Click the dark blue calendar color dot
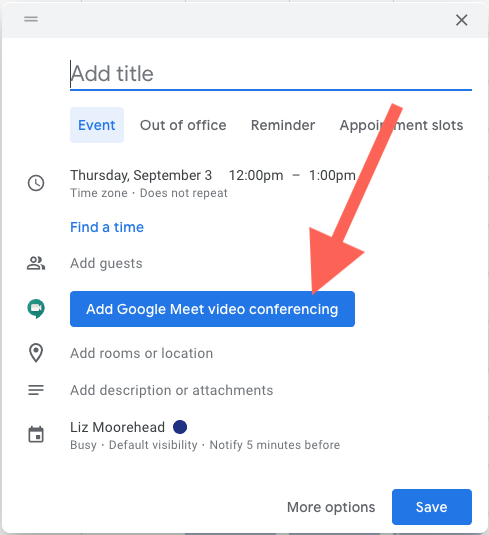The width and height of the screenshot is (489, 535). point(180,427)
